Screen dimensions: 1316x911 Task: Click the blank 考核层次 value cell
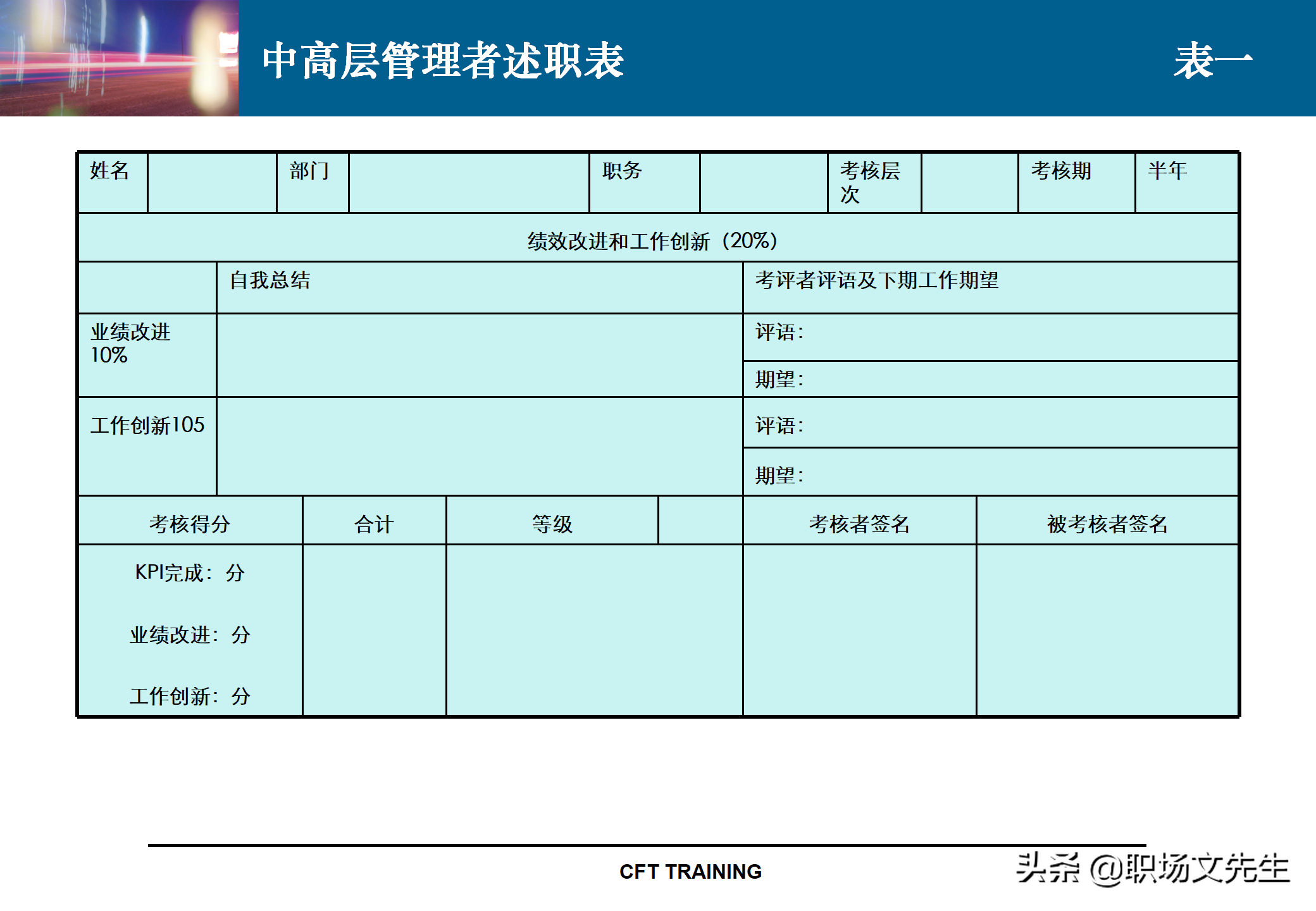tap(969, 183)
